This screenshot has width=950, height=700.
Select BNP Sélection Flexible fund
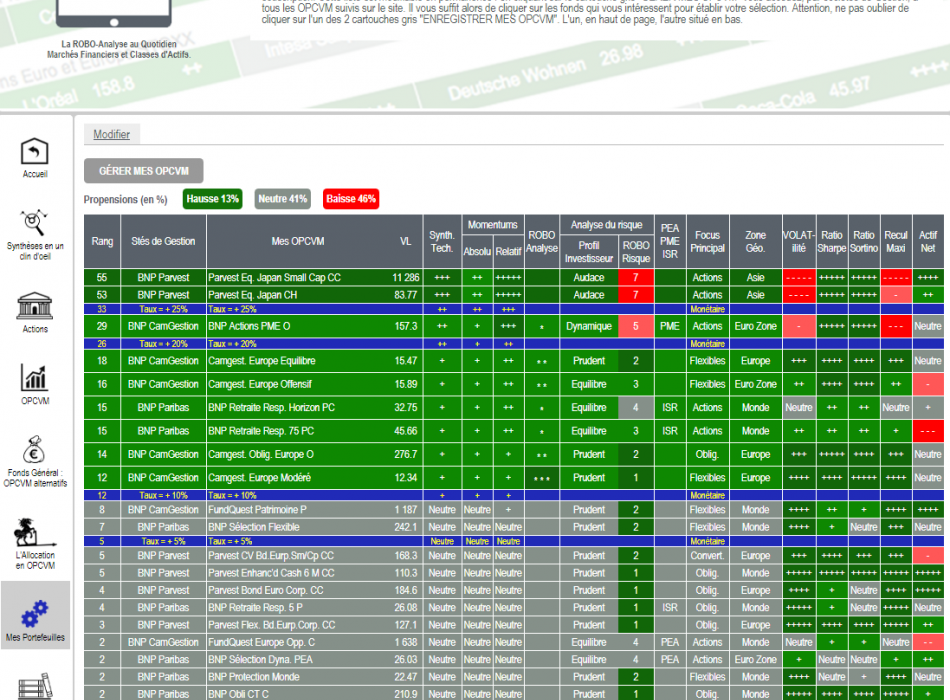click(254, 527)
